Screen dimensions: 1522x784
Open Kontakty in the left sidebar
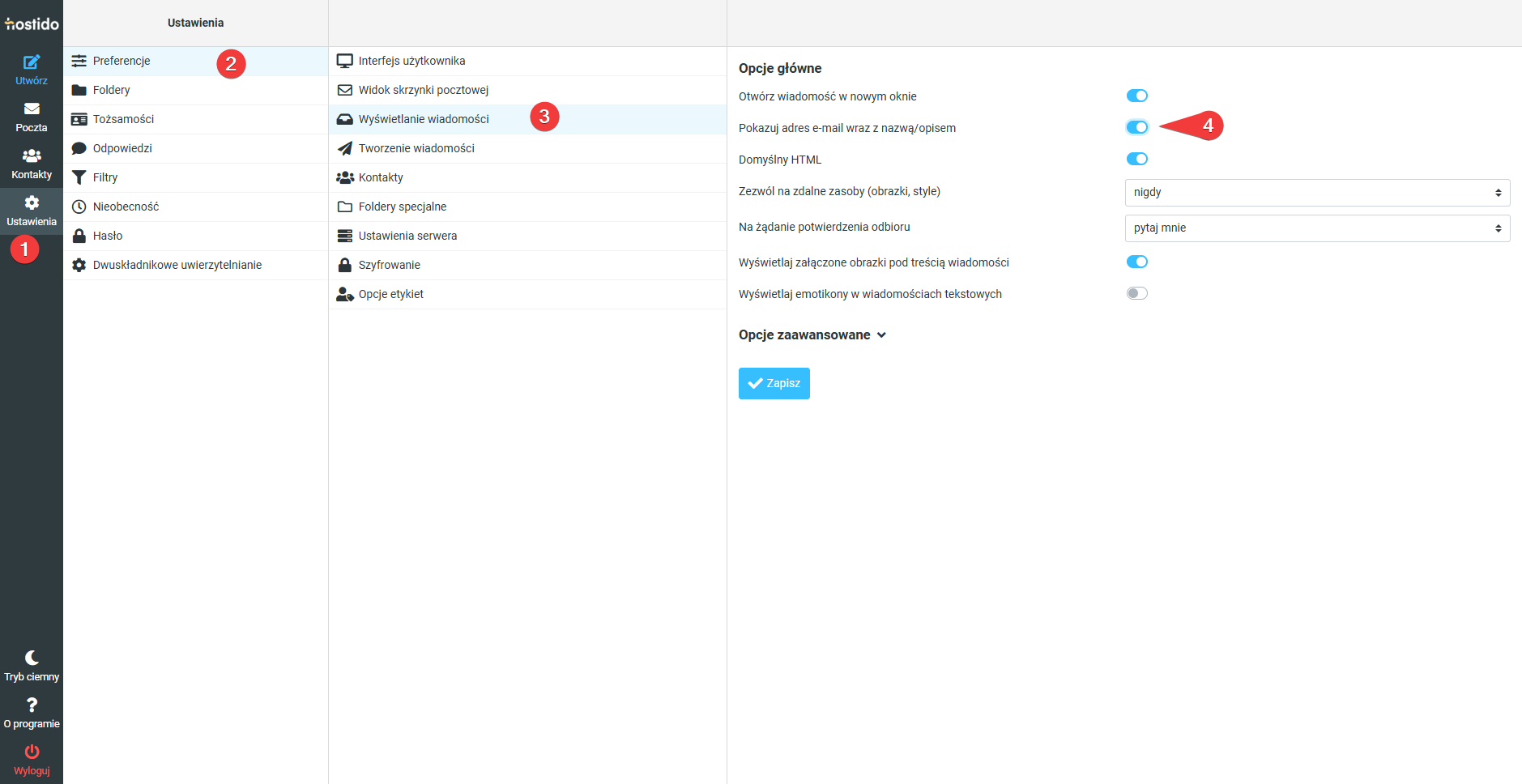[32, 163]
